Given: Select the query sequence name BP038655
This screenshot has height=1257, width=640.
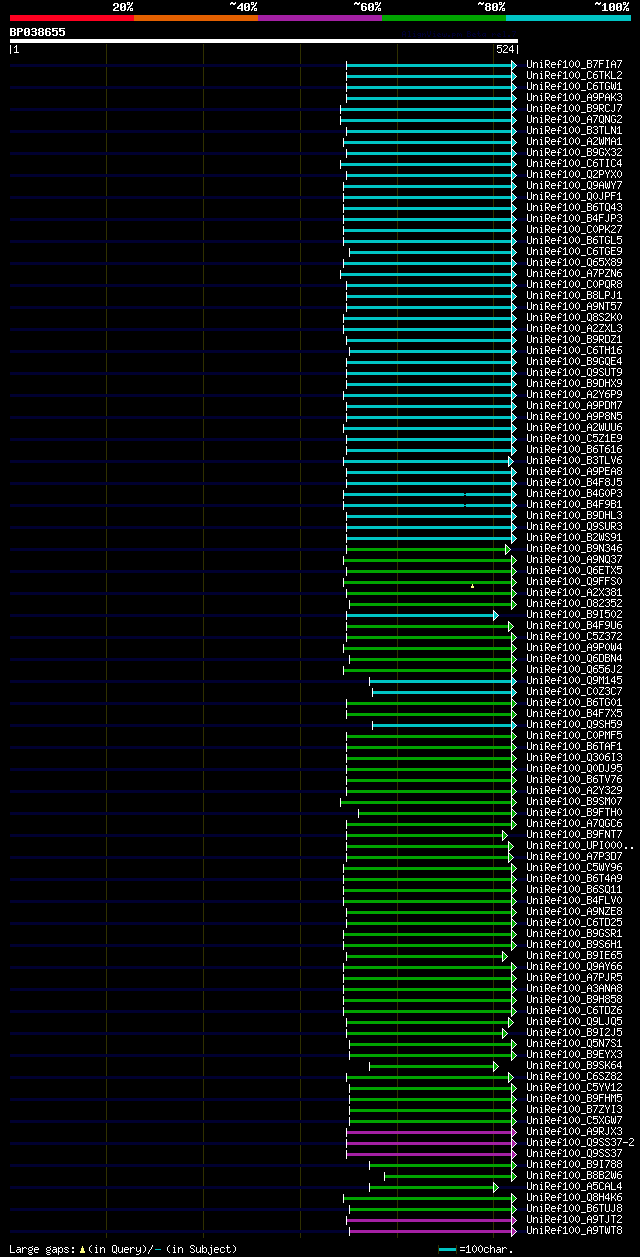Looking at the screenshot, I should pyautogui.click(x=38, y=32).
